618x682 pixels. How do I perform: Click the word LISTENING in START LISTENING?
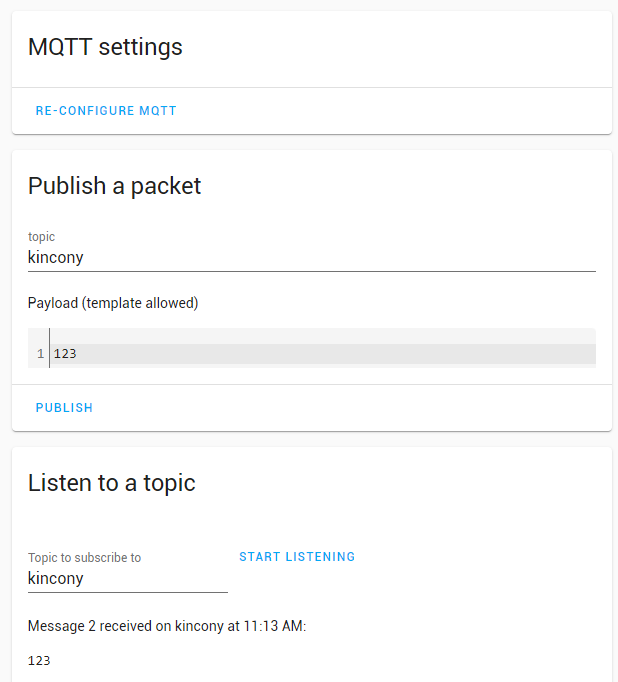pos(321,557)
